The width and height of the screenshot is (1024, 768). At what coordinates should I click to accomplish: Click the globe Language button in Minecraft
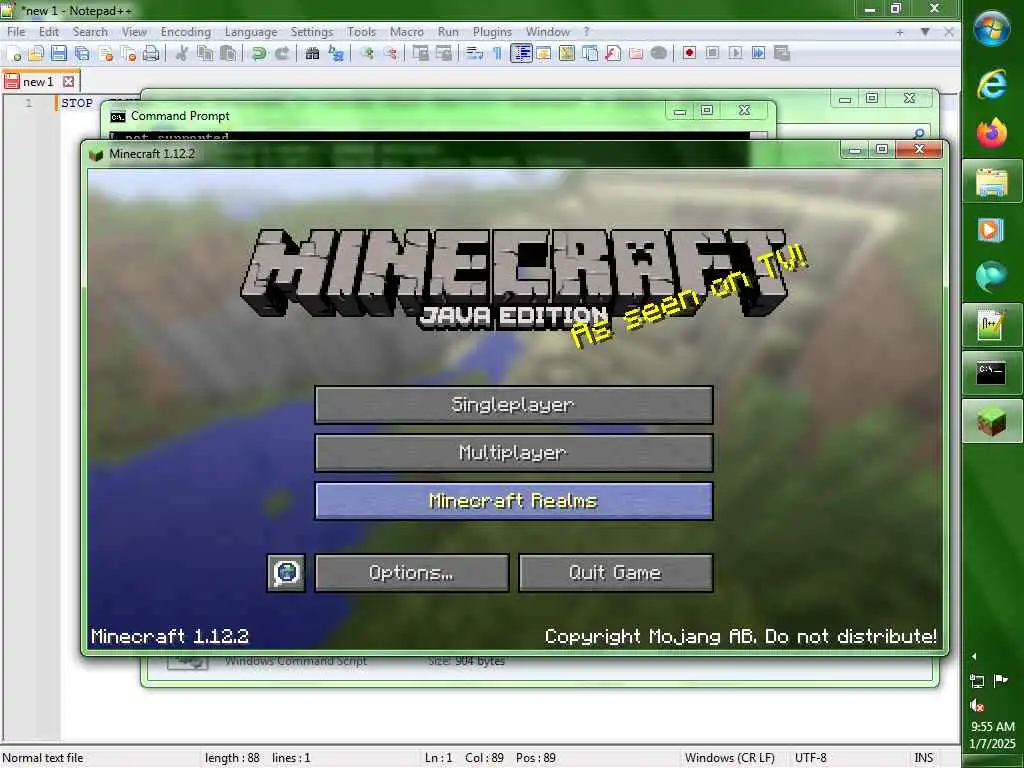286,573
